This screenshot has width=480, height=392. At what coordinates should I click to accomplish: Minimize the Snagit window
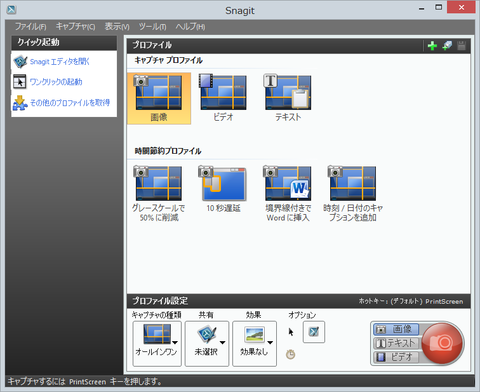(422, 9)
